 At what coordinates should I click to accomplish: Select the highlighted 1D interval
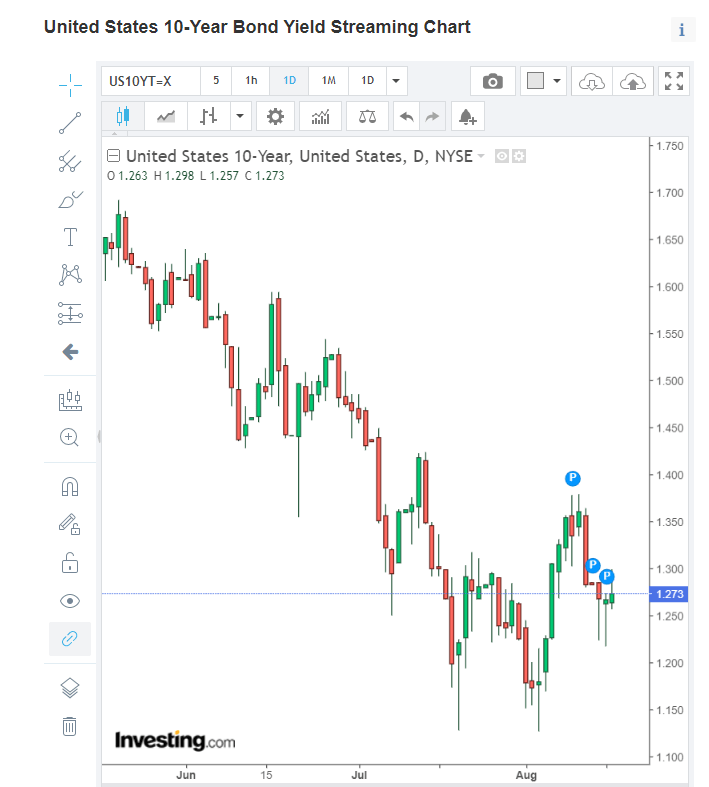click(x=290, y=81)
